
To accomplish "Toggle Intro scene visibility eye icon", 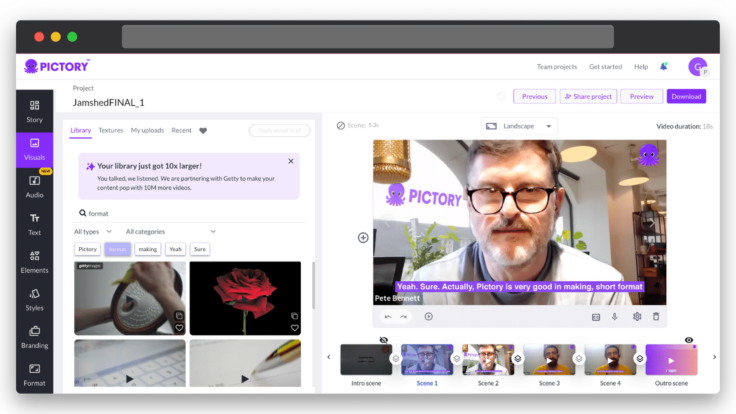I will 383,340.
